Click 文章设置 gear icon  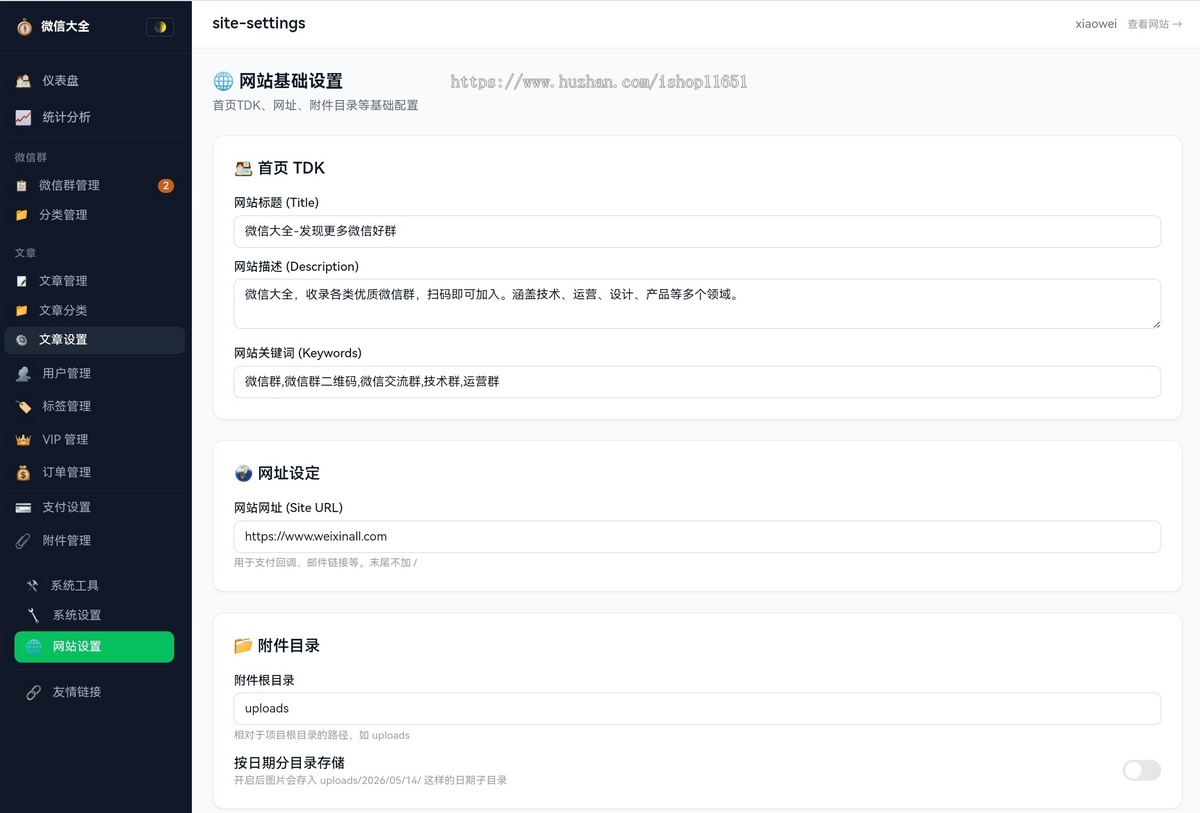(x=21, y=340)
